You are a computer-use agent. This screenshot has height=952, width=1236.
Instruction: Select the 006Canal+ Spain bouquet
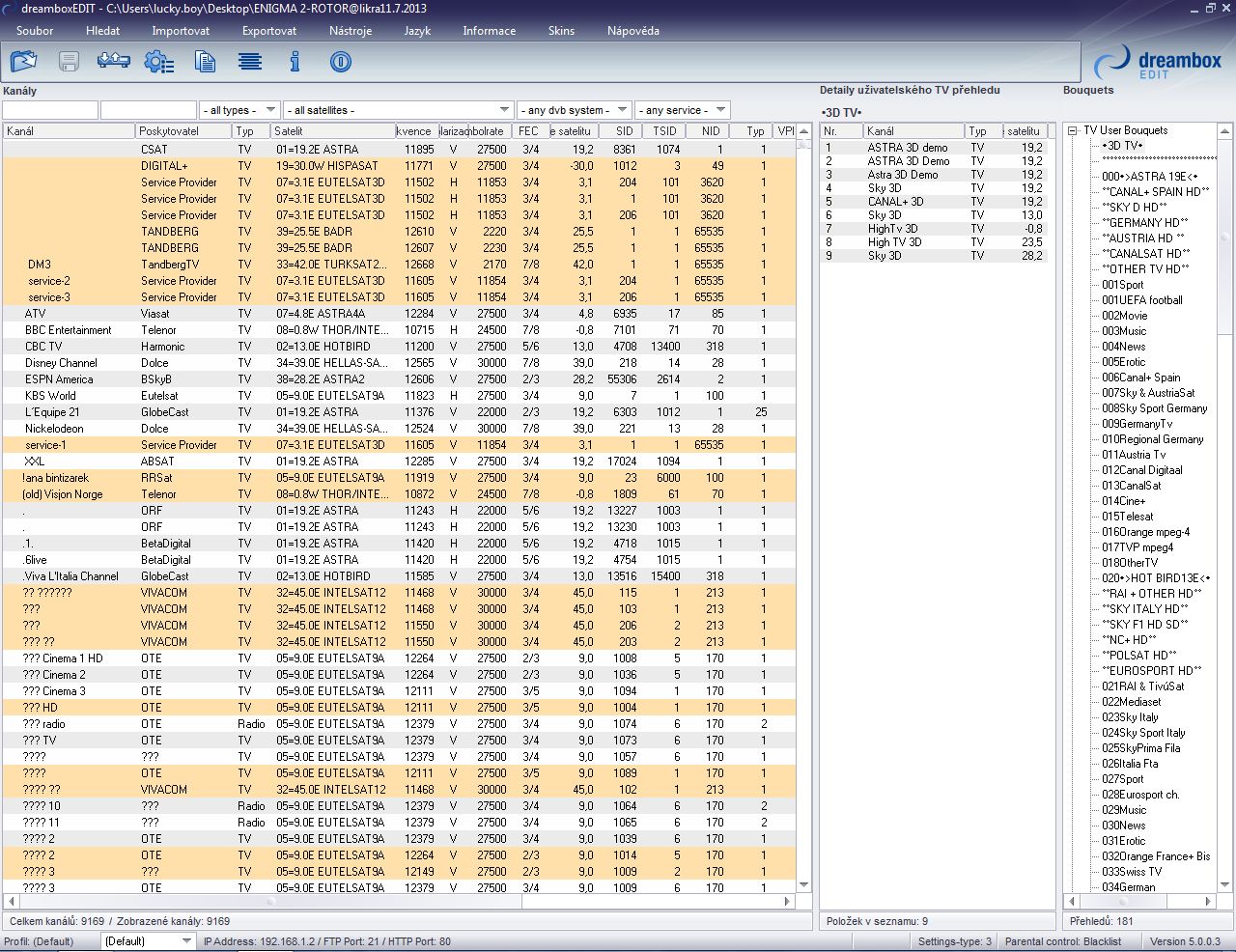[1140, 378]
